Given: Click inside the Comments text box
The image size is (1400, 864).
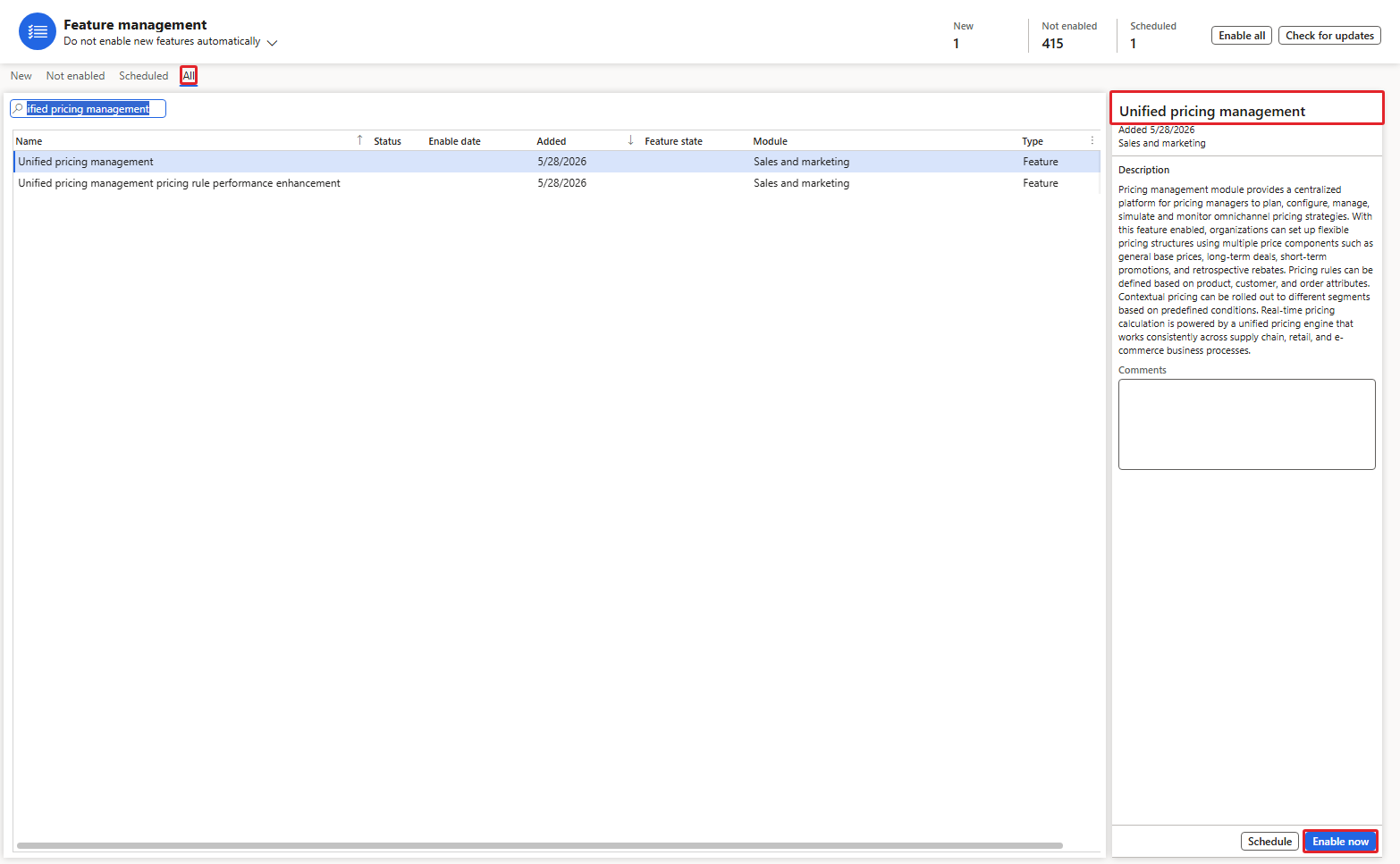Looking at the screenshot, I should click(1246, 424).
